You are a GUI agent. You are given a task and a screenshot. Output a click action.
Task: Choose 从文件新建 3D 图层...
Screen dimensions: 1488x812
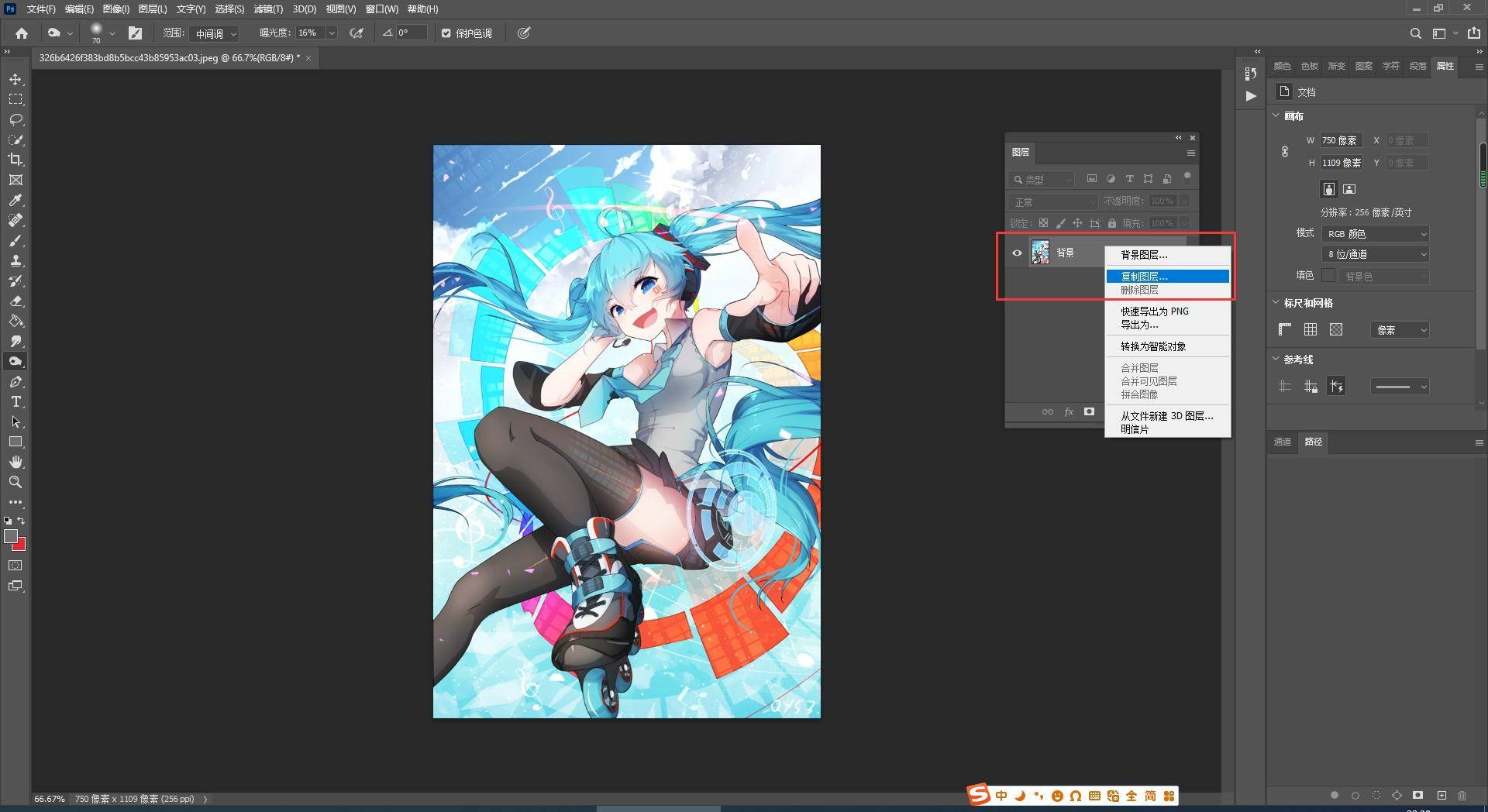point(1167,416)
